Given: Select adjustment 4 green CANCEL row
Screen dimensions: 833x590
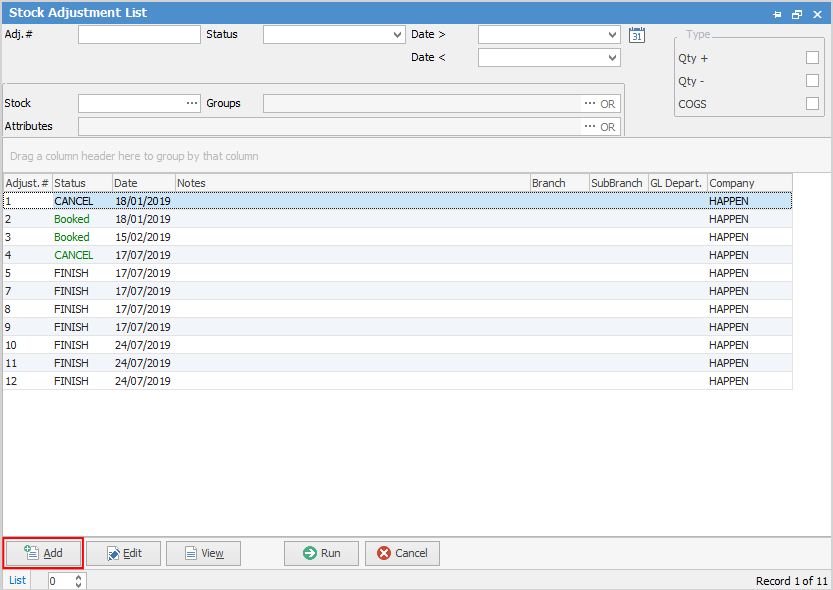Looking at the screenshot, I should (x=398, y=255).
